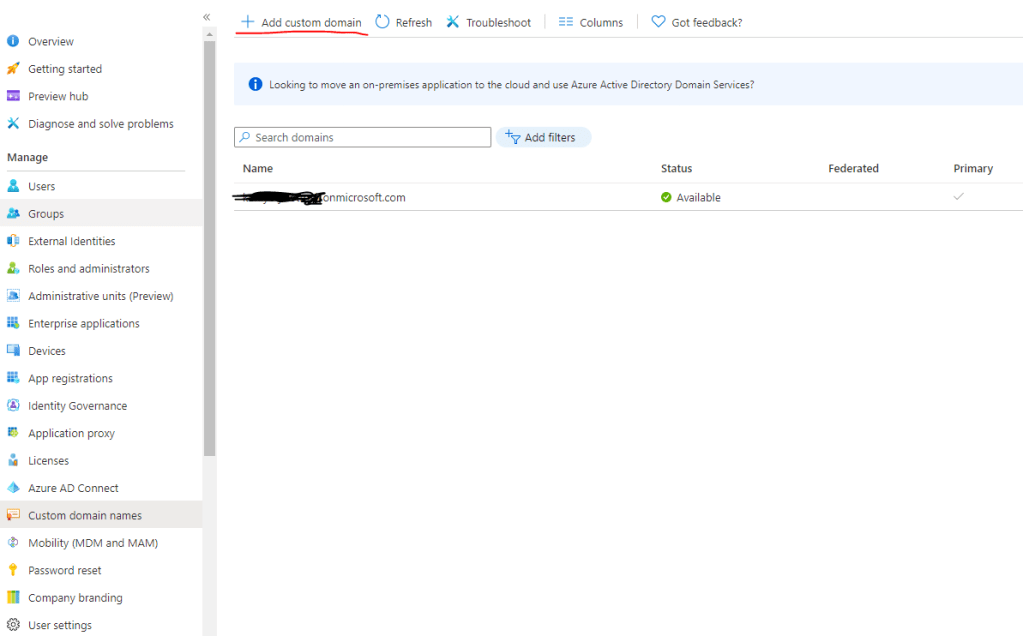The width and height of the screenshot is (1023, 636).
Task: Open Azure AD Connect from the sidebar
Action: point(73,488)
